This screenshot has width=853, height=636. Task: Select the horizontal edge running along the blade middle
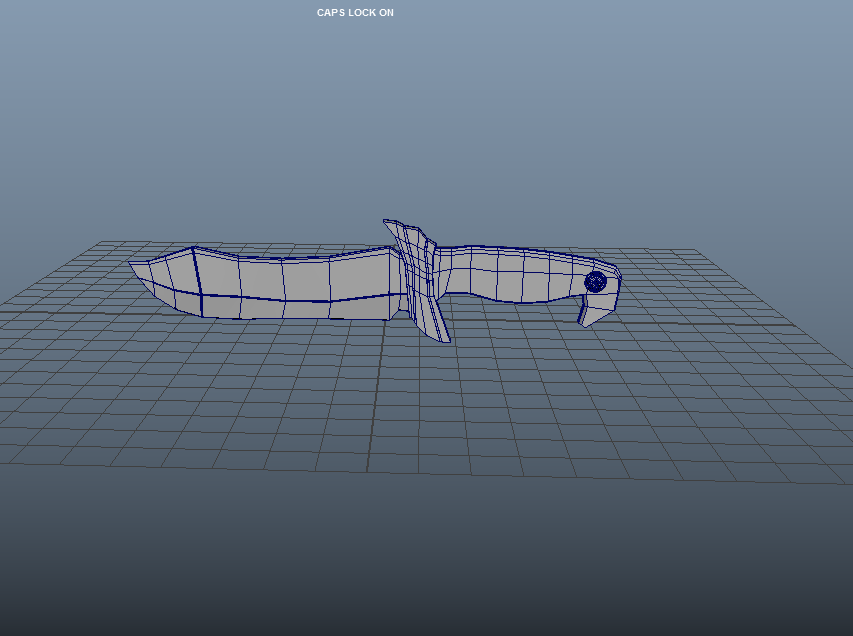click(x=300, y=300)
